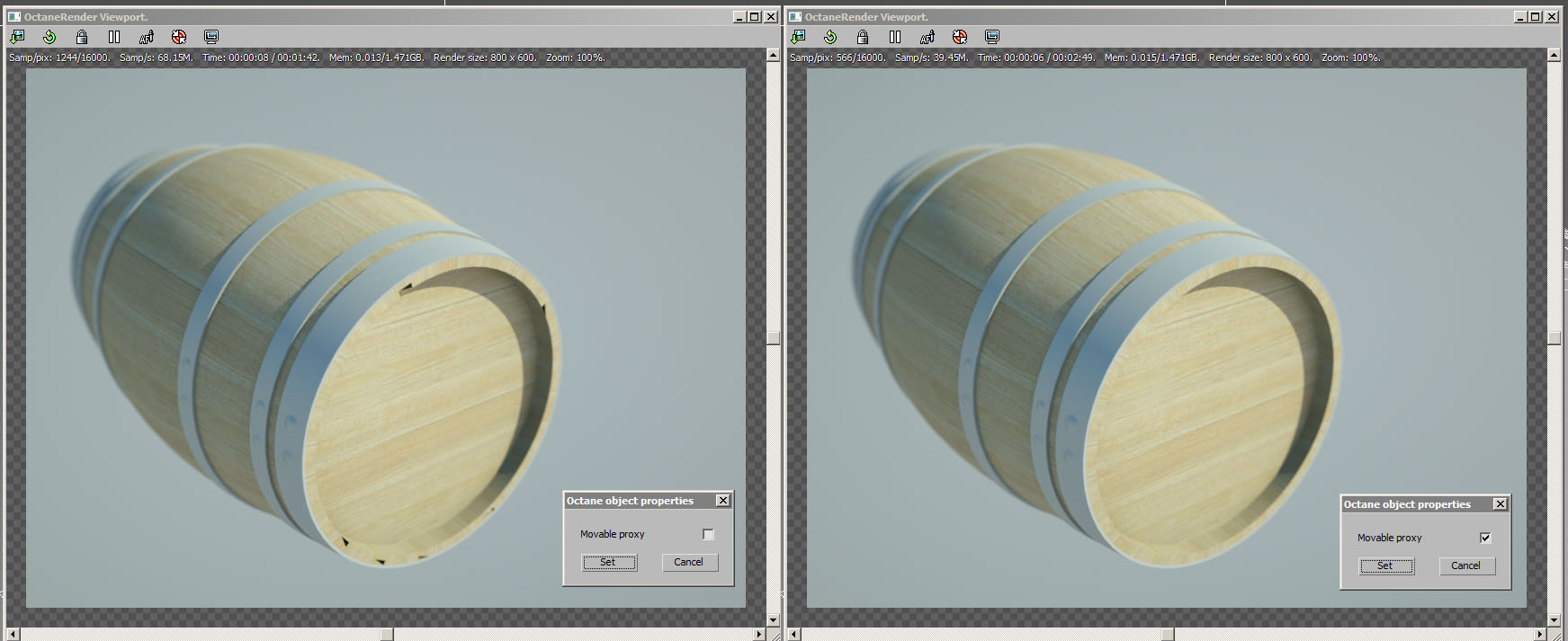This screenshot has height=641, width=1568.
Task: Click the vertical scrollbar up arrow in left viewport
Action: click(773, 55)
